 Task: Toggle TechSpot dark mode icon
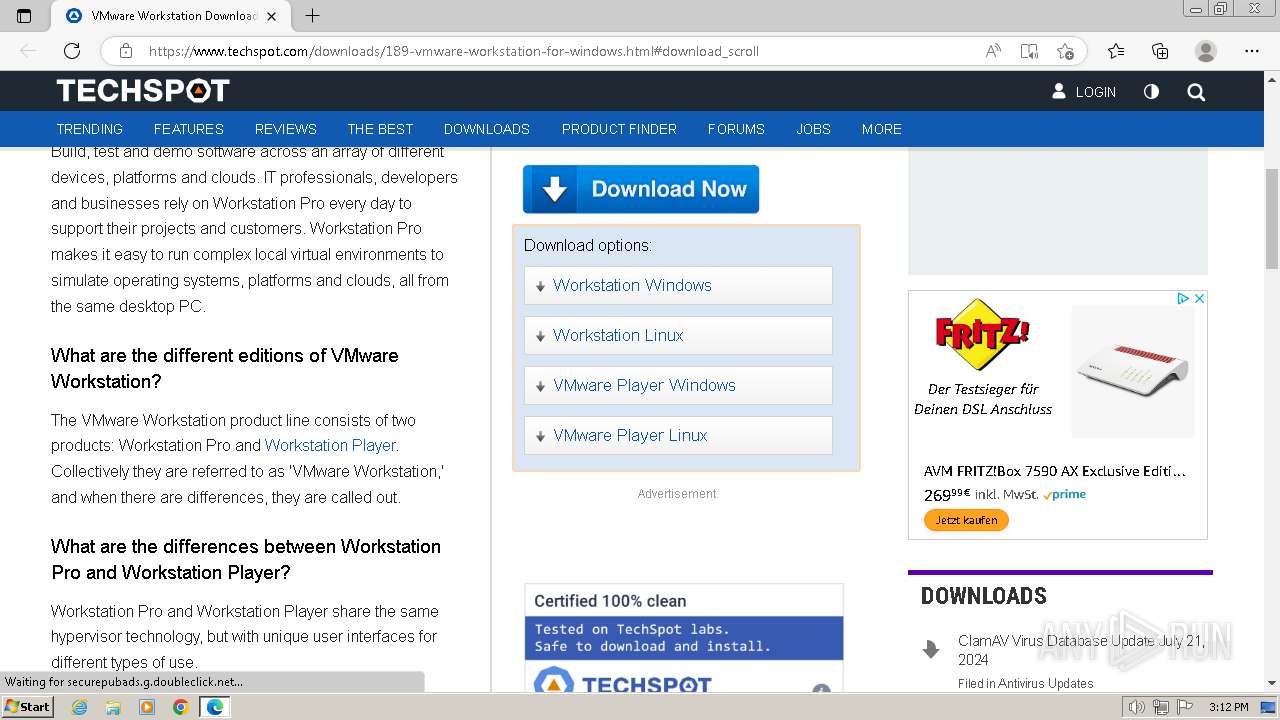pyautogui.click(x=1151, y=91)
